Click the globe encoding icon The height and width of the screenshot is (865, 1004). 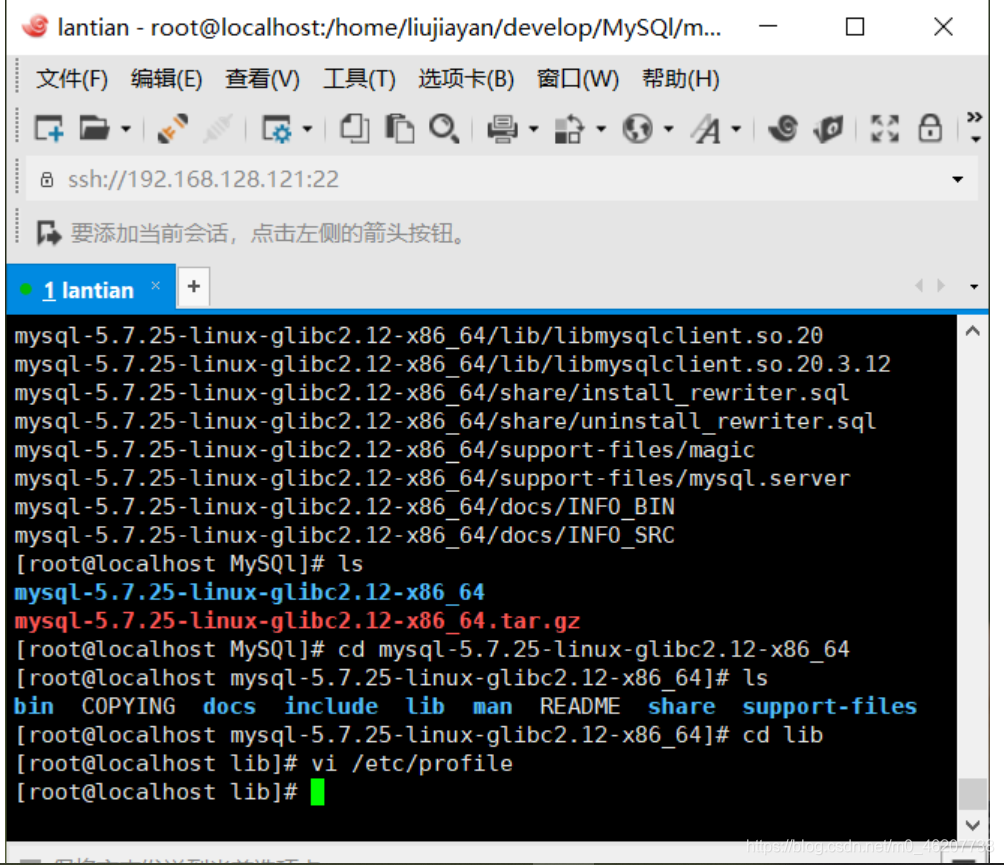tap(638, 129)
